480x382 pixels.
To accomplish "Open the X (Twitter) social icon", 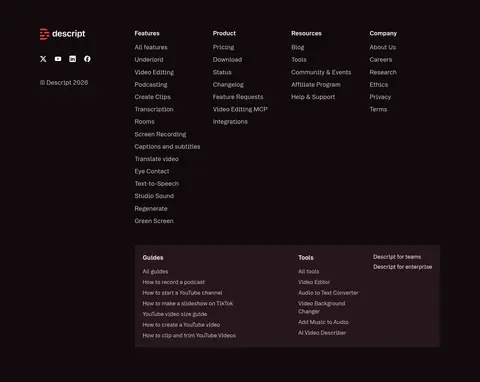I will pyautogui.click(x=43, y=59).
